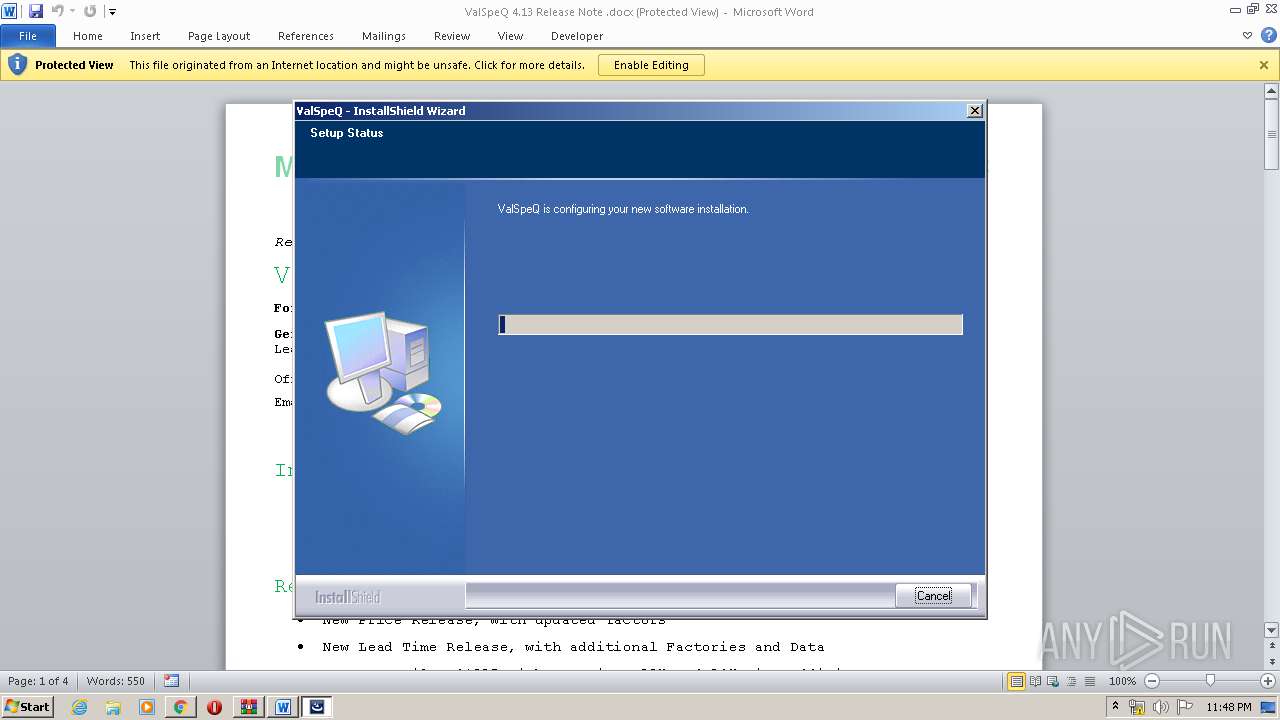Click the network status tray icon

click(1137, 707)
